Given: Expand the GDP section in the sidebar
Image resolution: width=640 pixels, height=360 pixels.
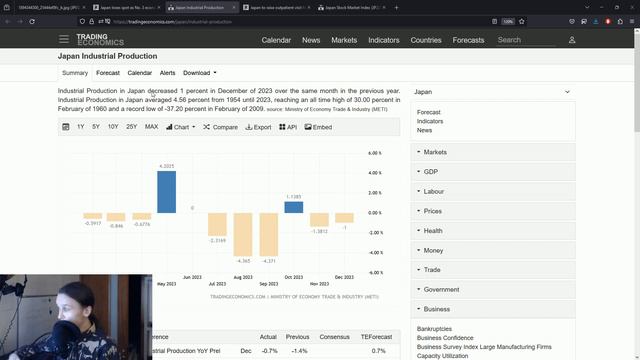Looking at the screenshot, I should pos(493,171).
